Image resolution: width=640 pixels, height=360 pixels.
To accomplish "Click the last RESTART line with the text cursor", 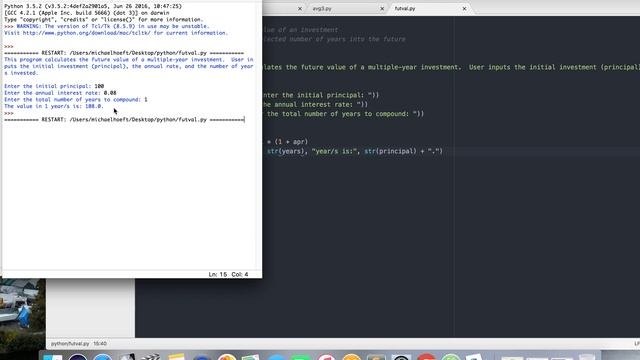I will [x=124, y=120].
